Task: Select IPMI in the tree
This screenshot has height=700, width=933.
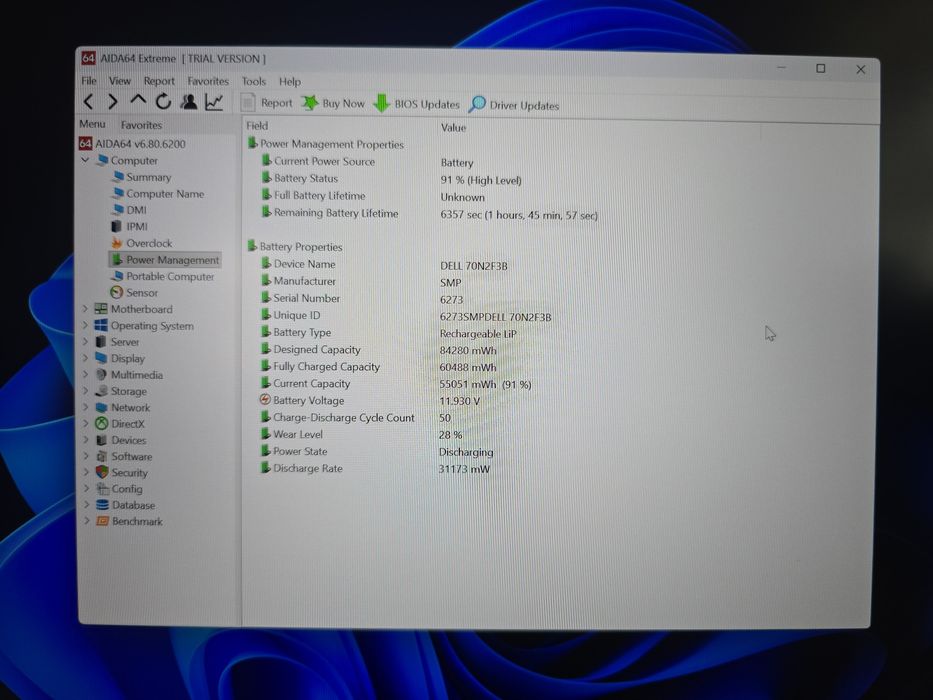Action: click(x=129, y=226)
